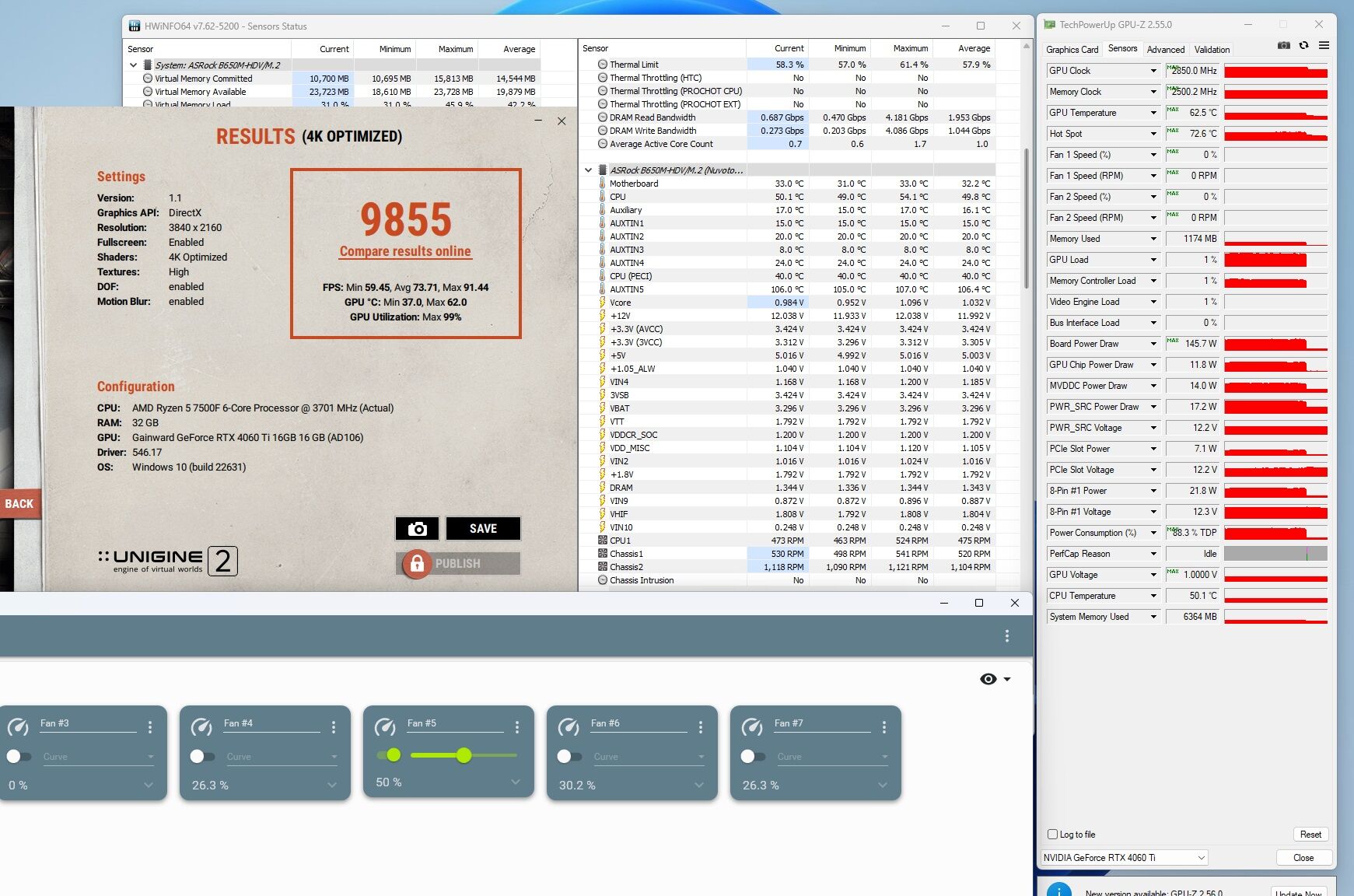Click the GPU-Z title bar app icon

tap(1050, 25)
